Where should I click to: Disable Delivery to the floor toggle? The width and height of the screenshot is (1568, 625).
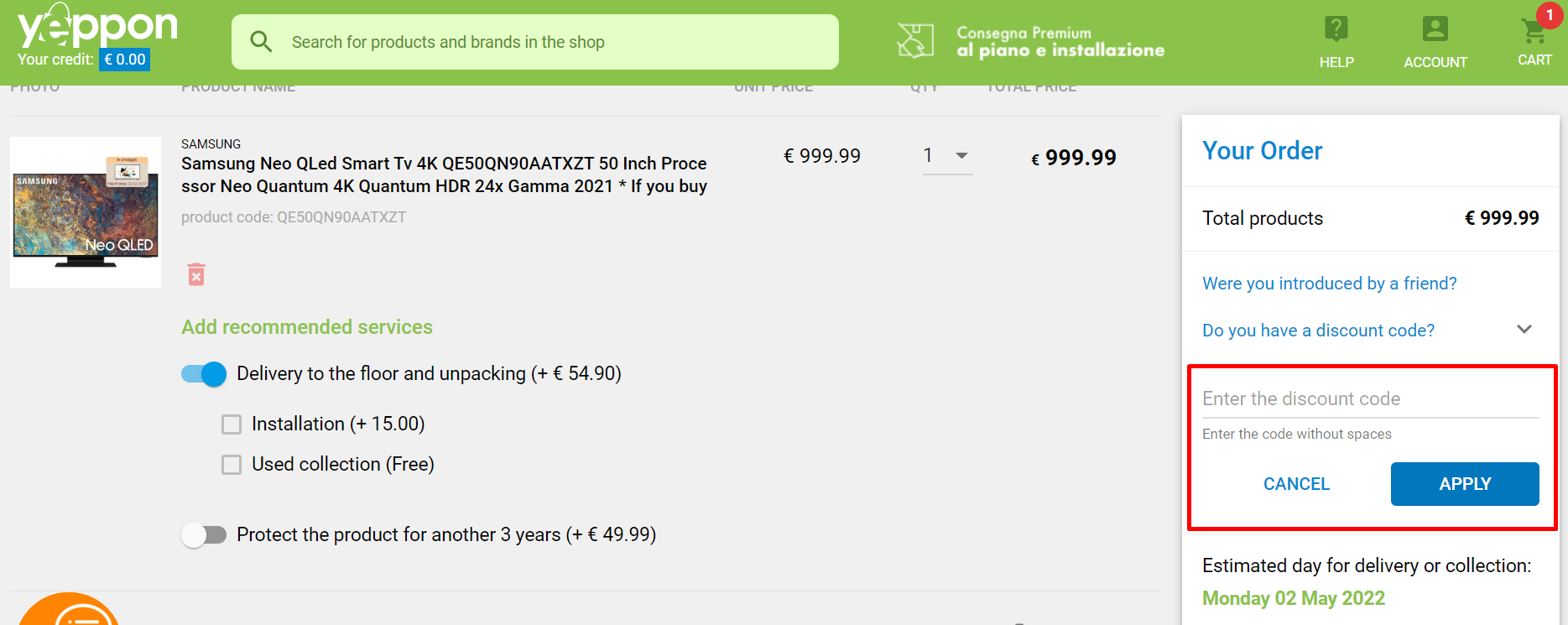204,374
